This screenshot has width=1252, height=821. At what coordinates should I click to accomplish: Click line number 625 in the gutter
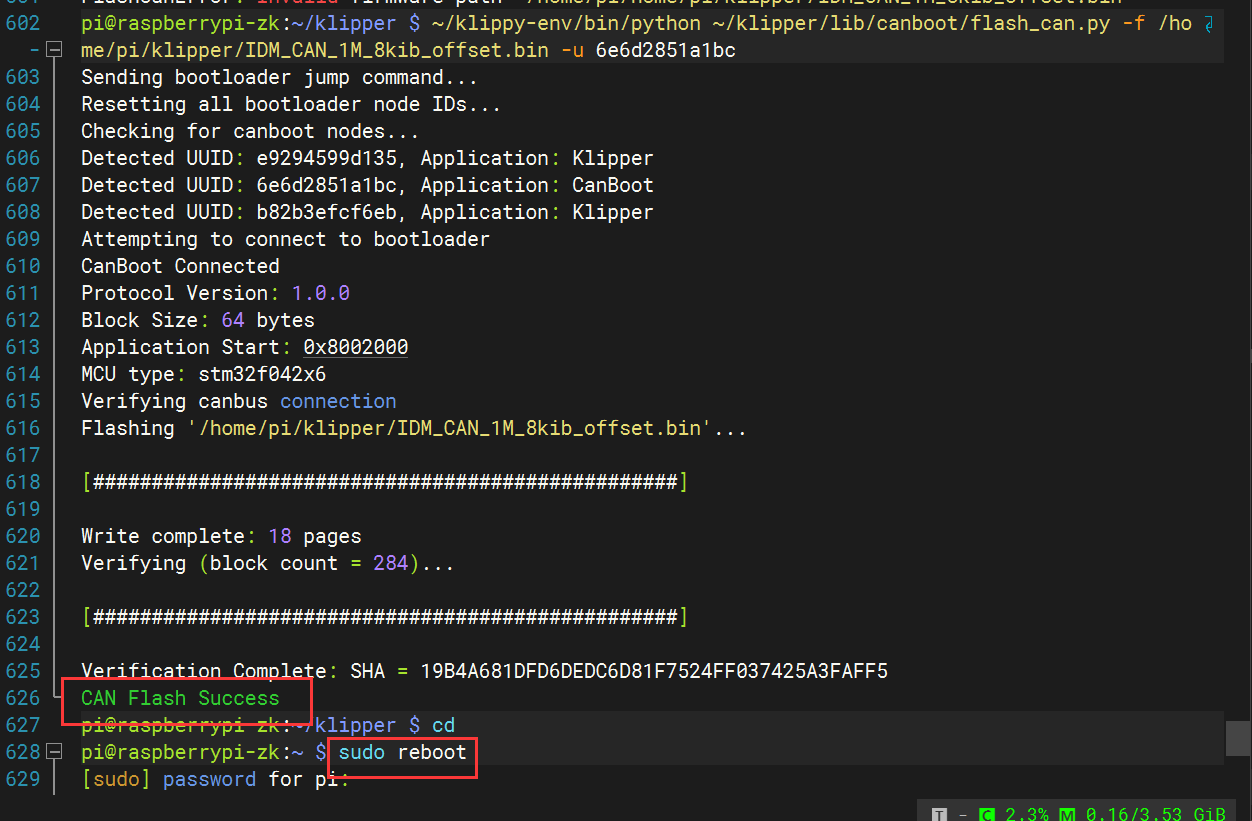22,671
